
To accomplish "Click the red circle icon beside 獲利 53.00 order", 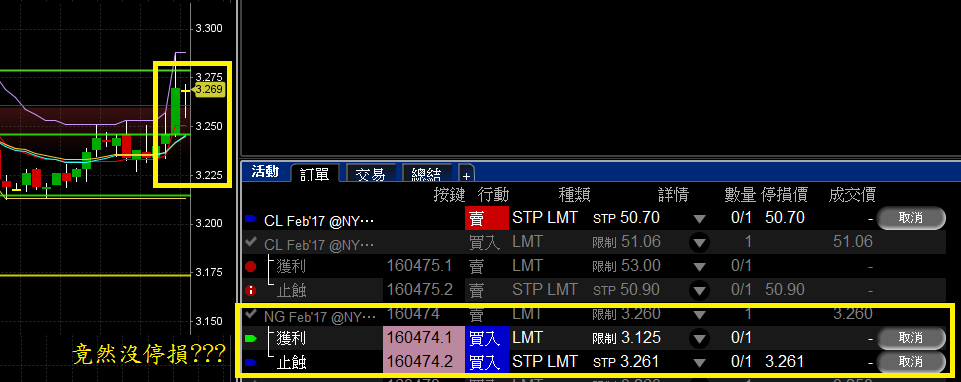I will (250, 266).
